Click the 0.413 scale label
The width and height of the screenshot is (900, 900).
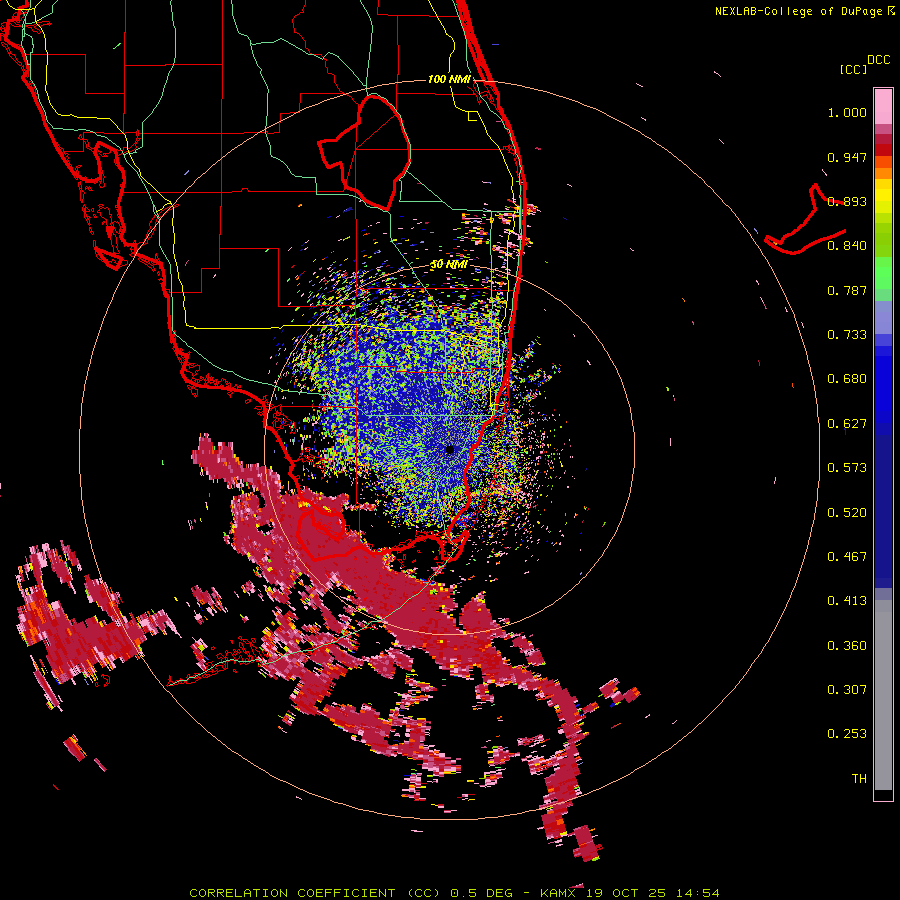[x=847, y=601]
